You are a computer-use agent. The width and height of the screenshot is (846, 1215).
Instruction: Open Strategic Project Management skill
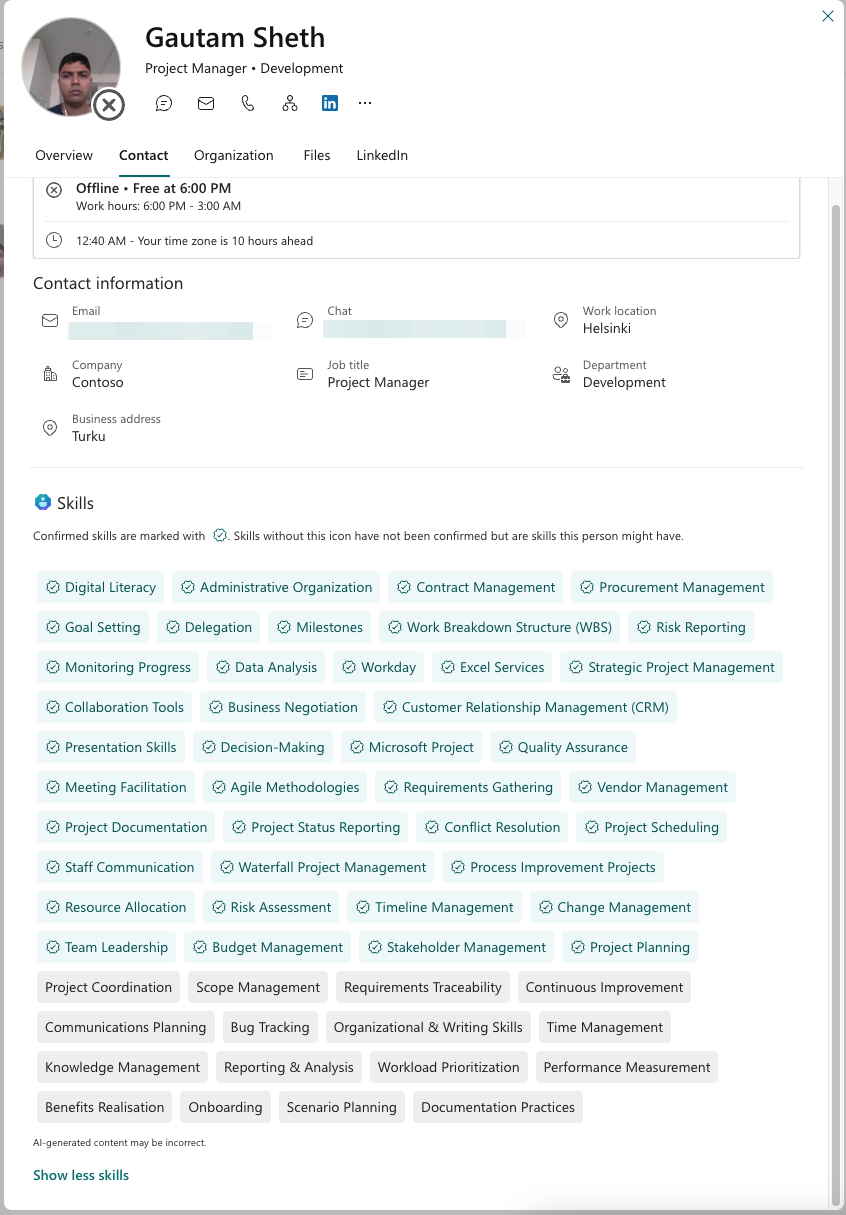(672, 667)
